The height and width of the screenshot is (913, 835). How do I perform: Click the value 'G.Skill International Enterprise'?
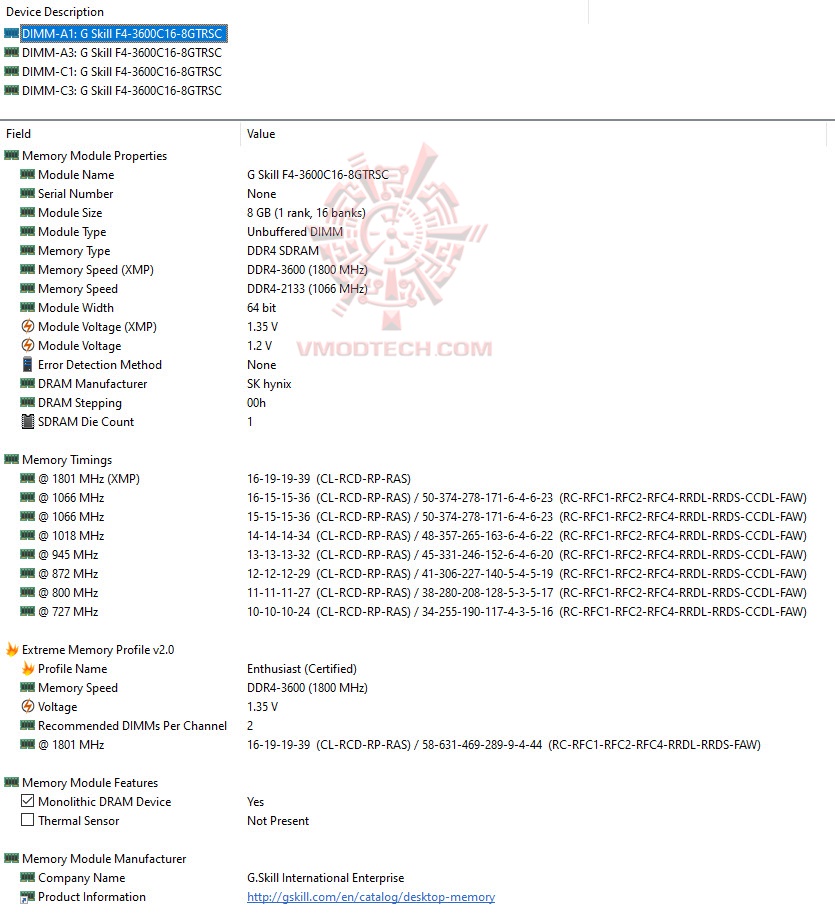click(325, 878)
